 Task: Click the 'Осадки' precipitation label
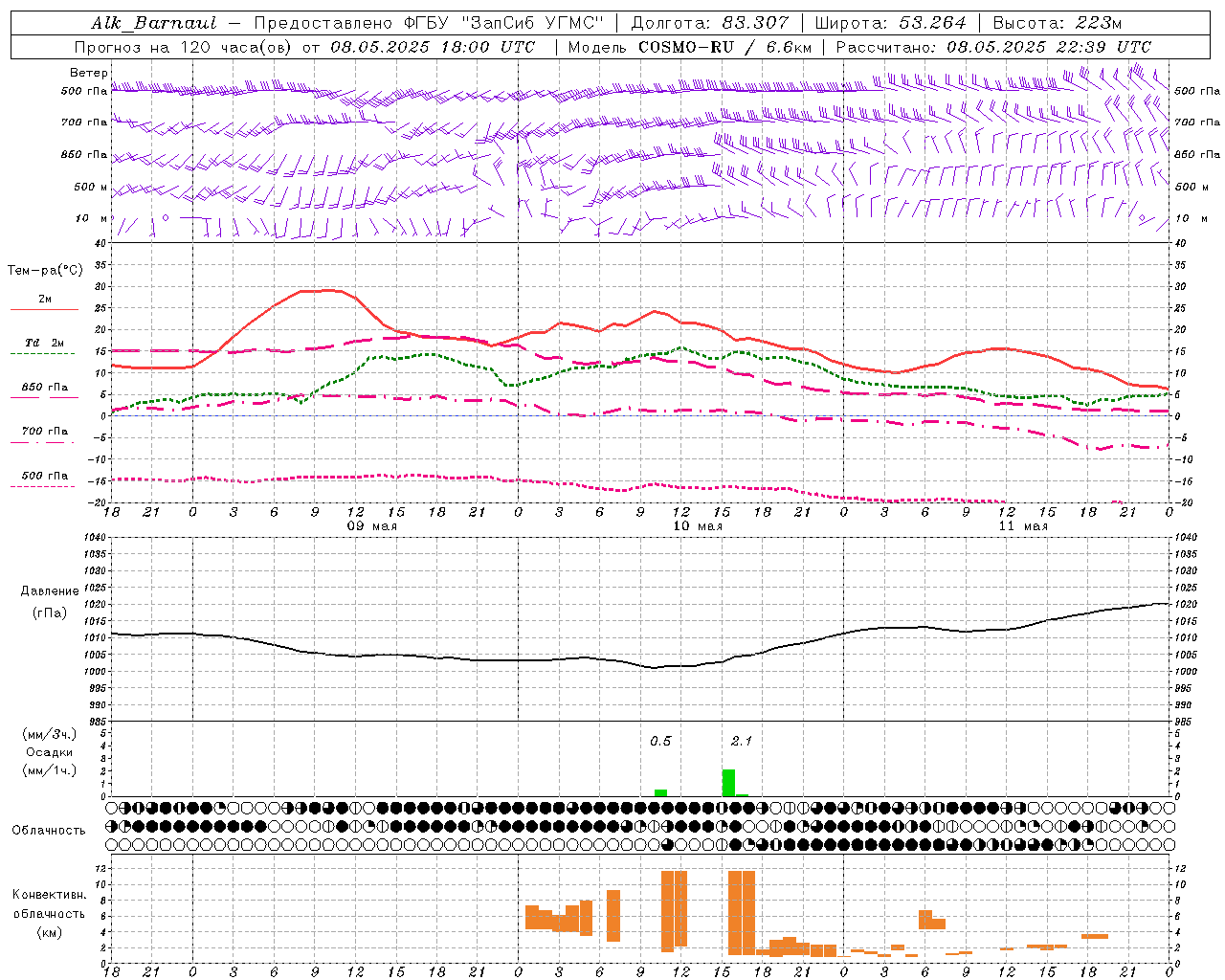(50, 752)
